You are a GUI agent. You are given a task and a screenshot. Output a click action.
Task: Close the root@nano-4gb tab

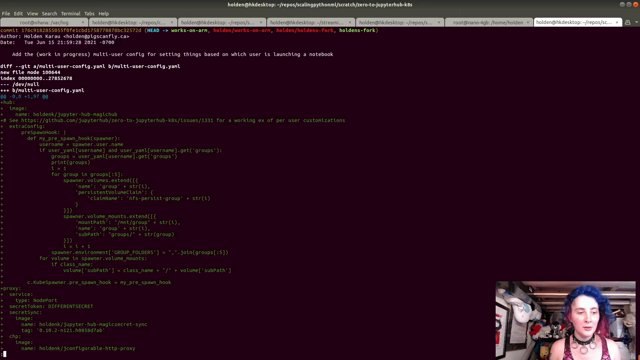coord(528,22)
